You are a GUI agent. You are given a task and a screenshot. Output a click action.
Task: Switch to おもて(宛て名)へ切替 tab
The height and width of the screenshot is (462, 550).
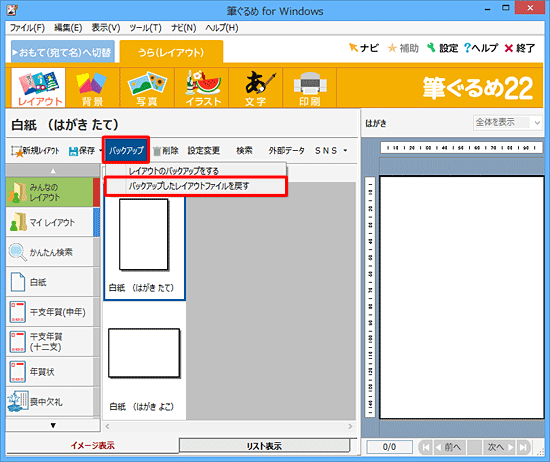(62, 52)
